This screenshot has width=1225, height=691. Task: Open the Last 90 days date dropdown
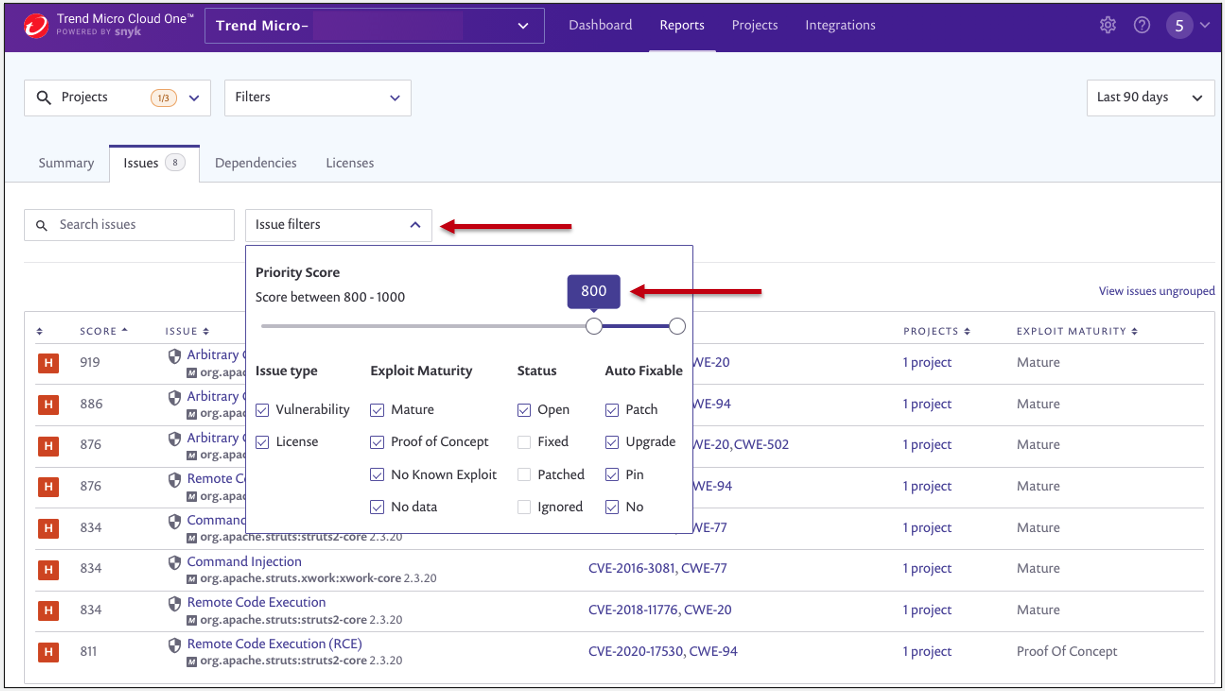click(1150, 98)
